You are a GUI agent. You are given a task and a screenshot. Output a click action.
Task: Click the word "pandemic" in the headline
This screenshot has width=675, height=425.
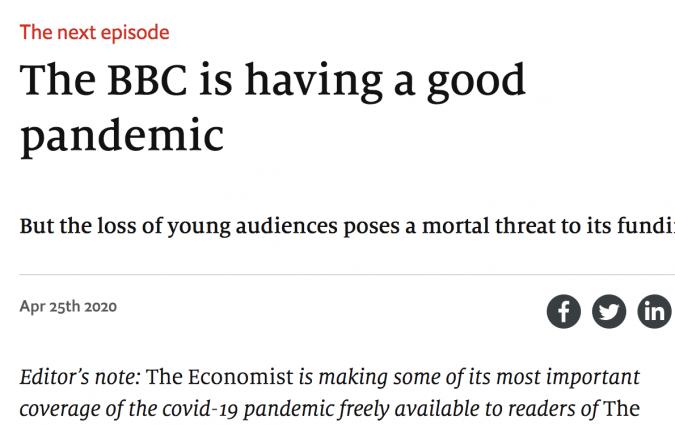tap(121, 134)
